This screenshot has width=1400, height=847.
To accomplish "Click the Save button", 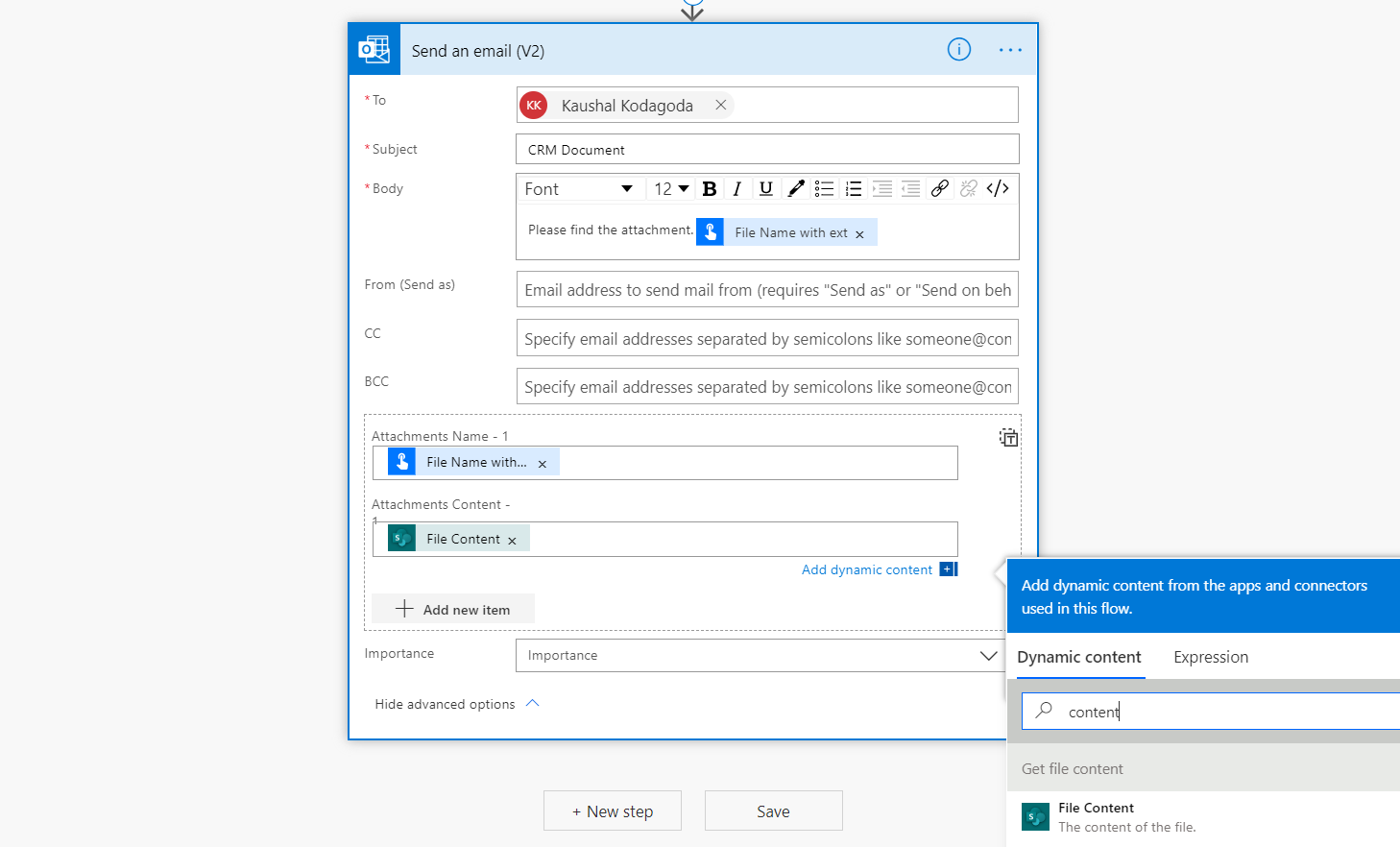I will tap(773, 811).
